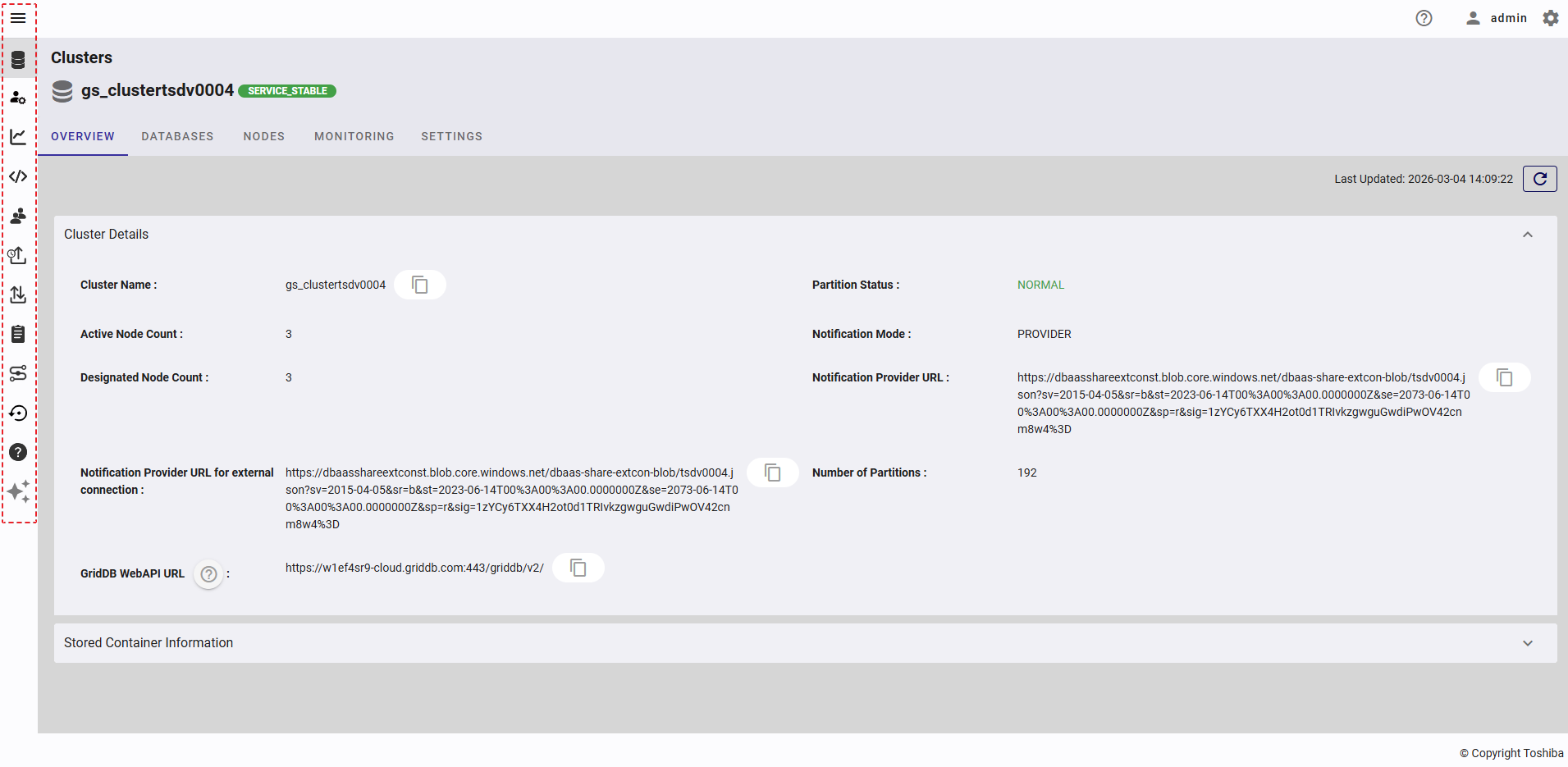
Task: Copy the GridDB WebAPI URL
Action: pyautogui.click(x=578, y=568)
